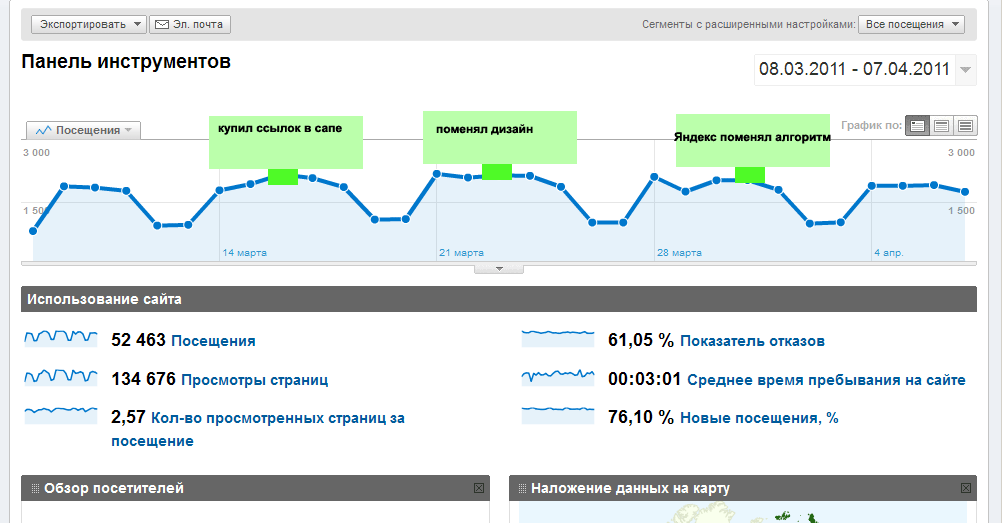1003x523 pixels.
Task: Click the chart data point at 21 марта
Action: (437, 174)
